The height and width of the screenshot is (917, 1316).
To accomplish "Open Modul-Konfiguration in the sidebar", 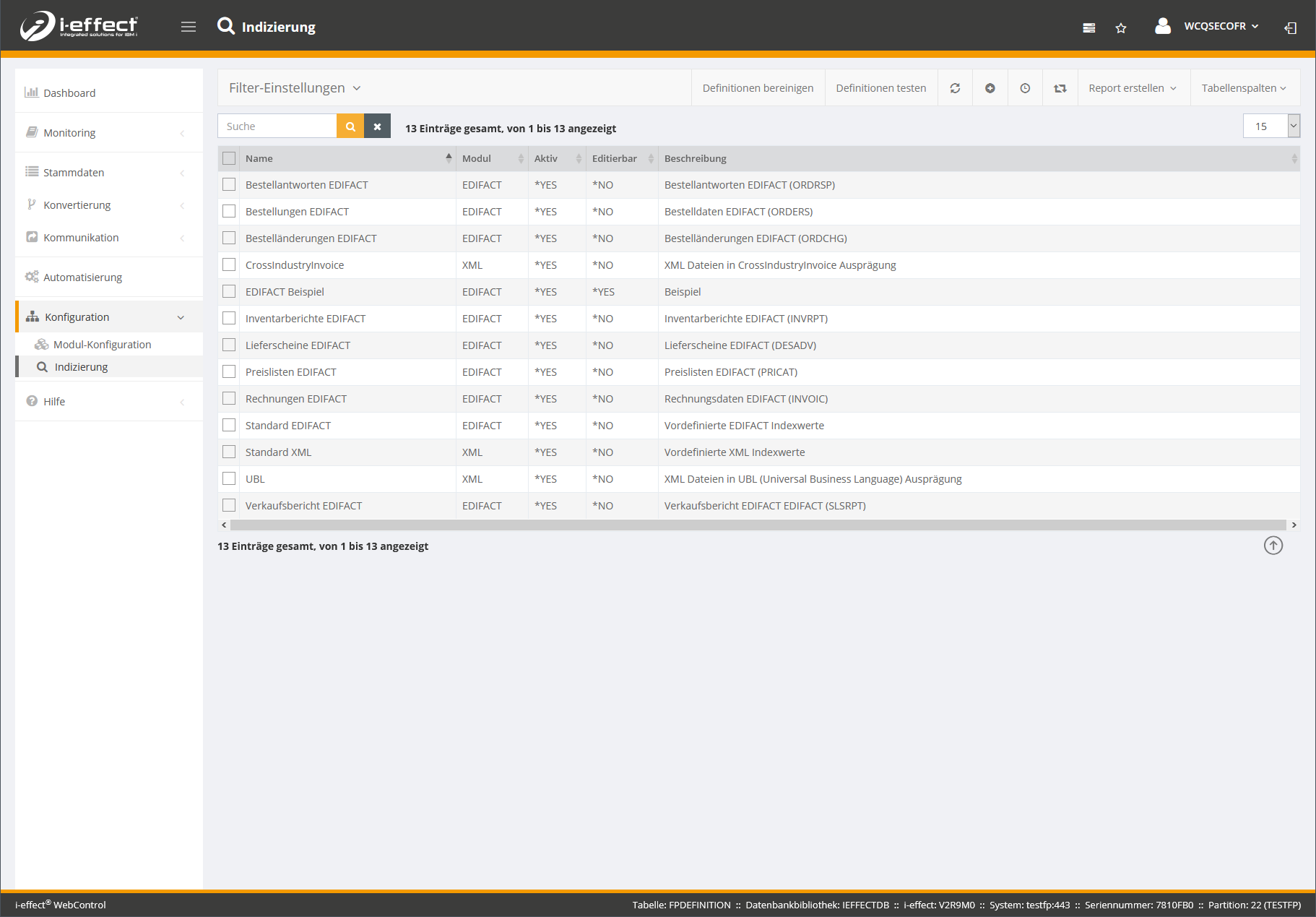I will [102, 345].
